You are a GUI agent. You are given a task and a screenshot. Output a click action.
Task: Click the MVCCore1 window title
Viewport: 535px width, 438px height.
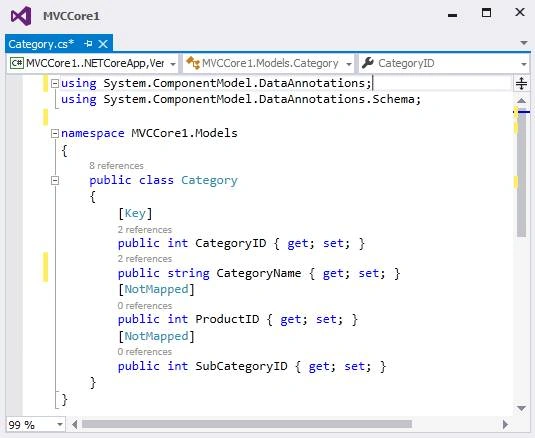[71, 16]
